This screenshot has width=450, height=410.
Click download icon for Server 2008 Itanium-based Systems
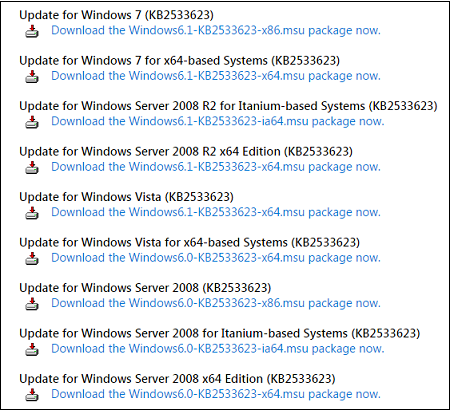coord(32,350)
